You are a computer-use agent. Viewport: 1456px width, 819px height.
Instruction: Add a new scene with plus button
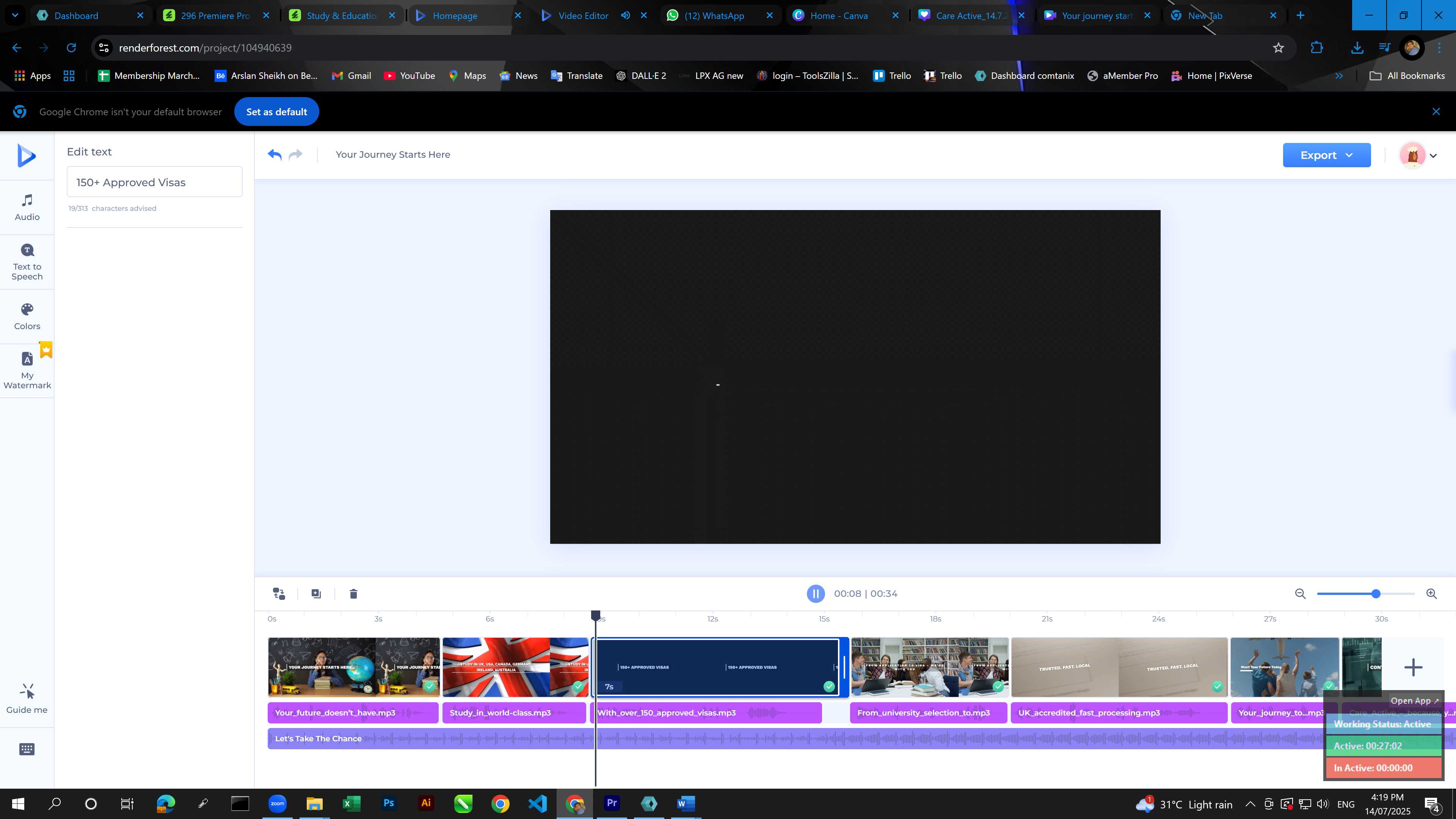(x=1413, y=667)
